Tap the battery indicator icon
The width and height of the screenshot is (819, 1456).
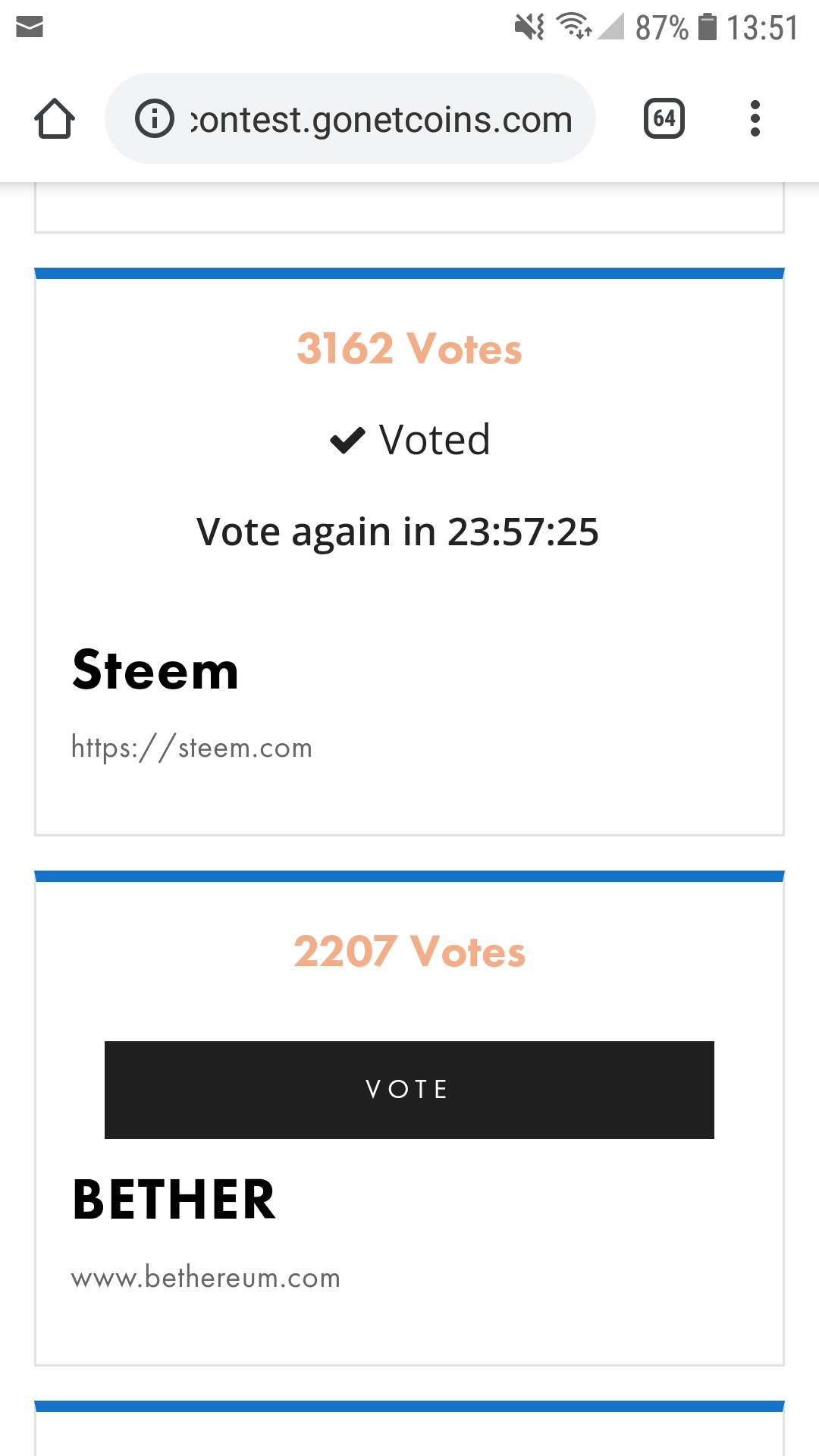[707, 27]
